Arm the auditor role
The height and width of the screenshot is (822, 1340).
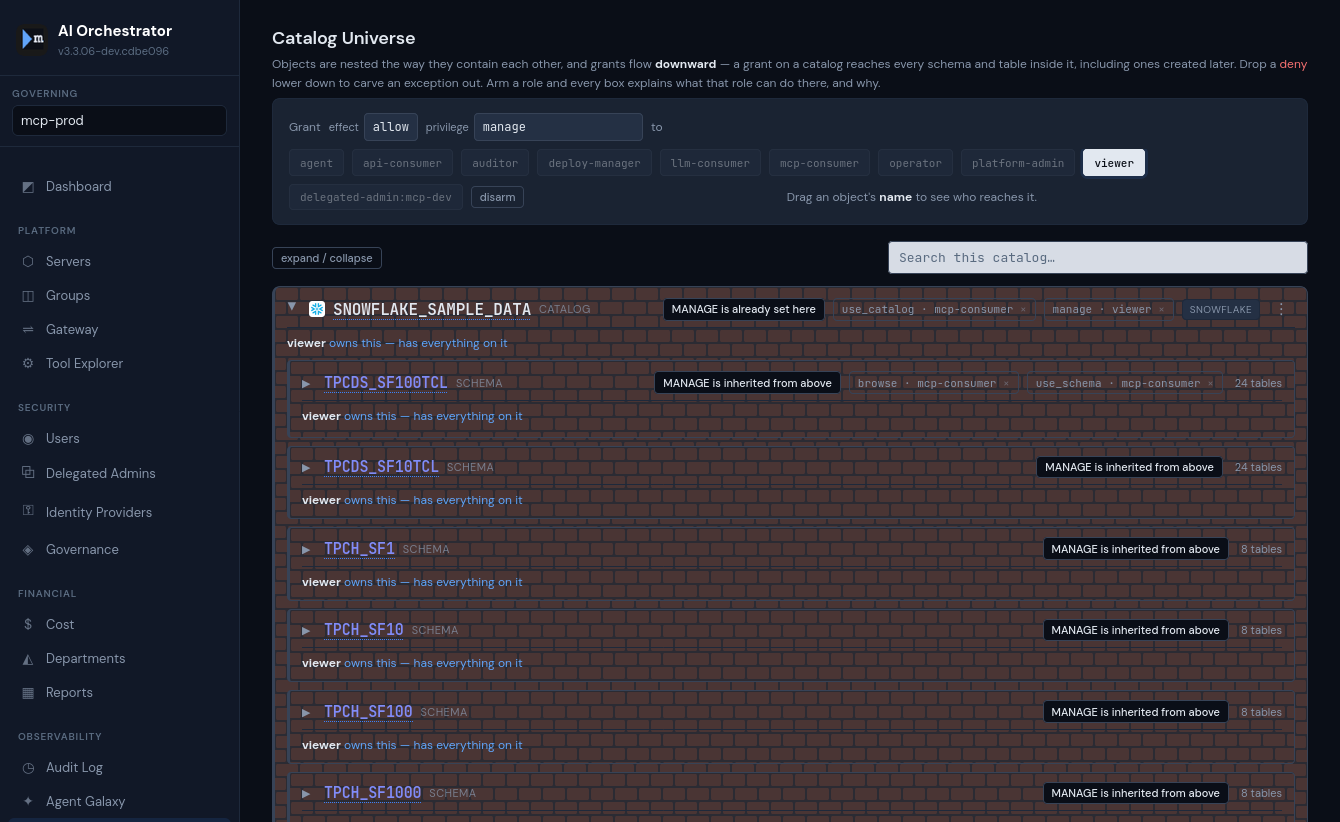[495, 163]
